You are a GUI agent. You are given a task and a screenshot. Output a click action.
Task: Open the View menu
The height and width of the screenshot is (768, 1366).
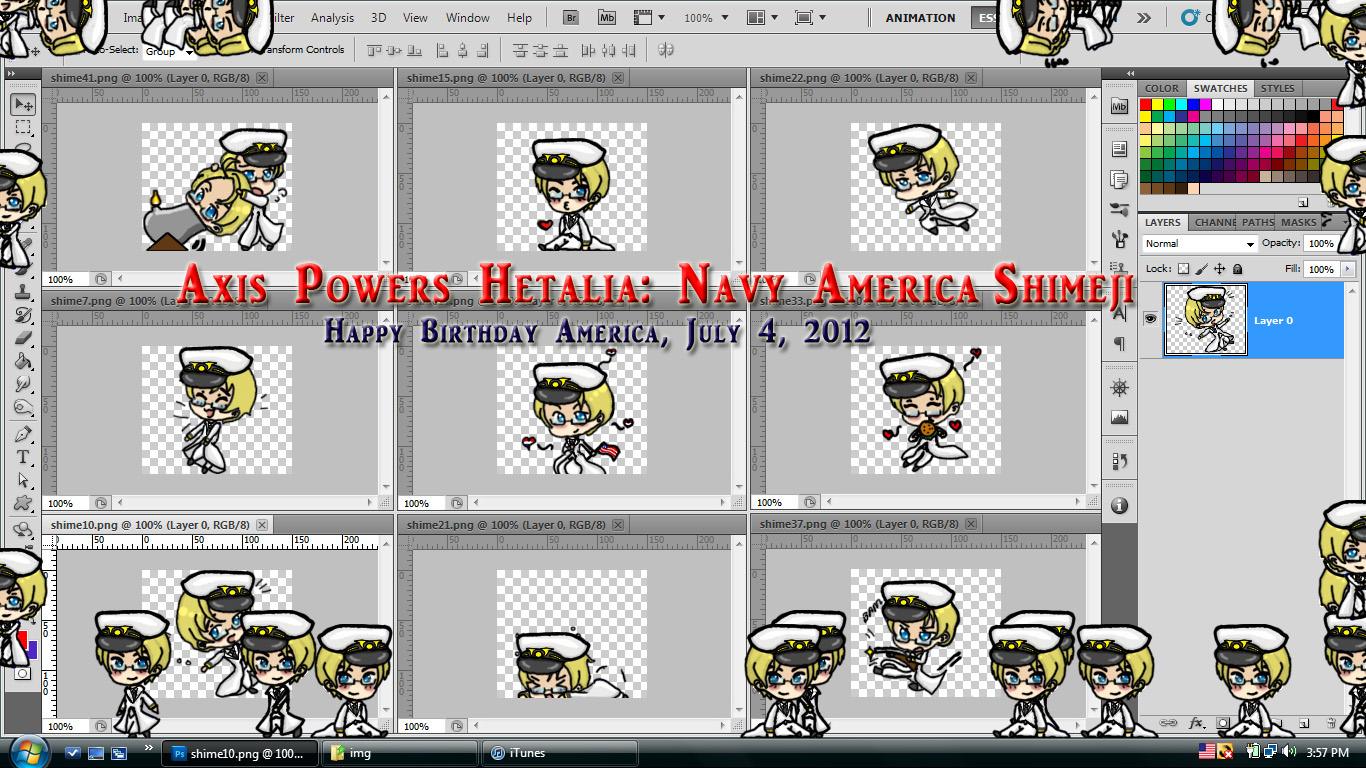(415, 18)
